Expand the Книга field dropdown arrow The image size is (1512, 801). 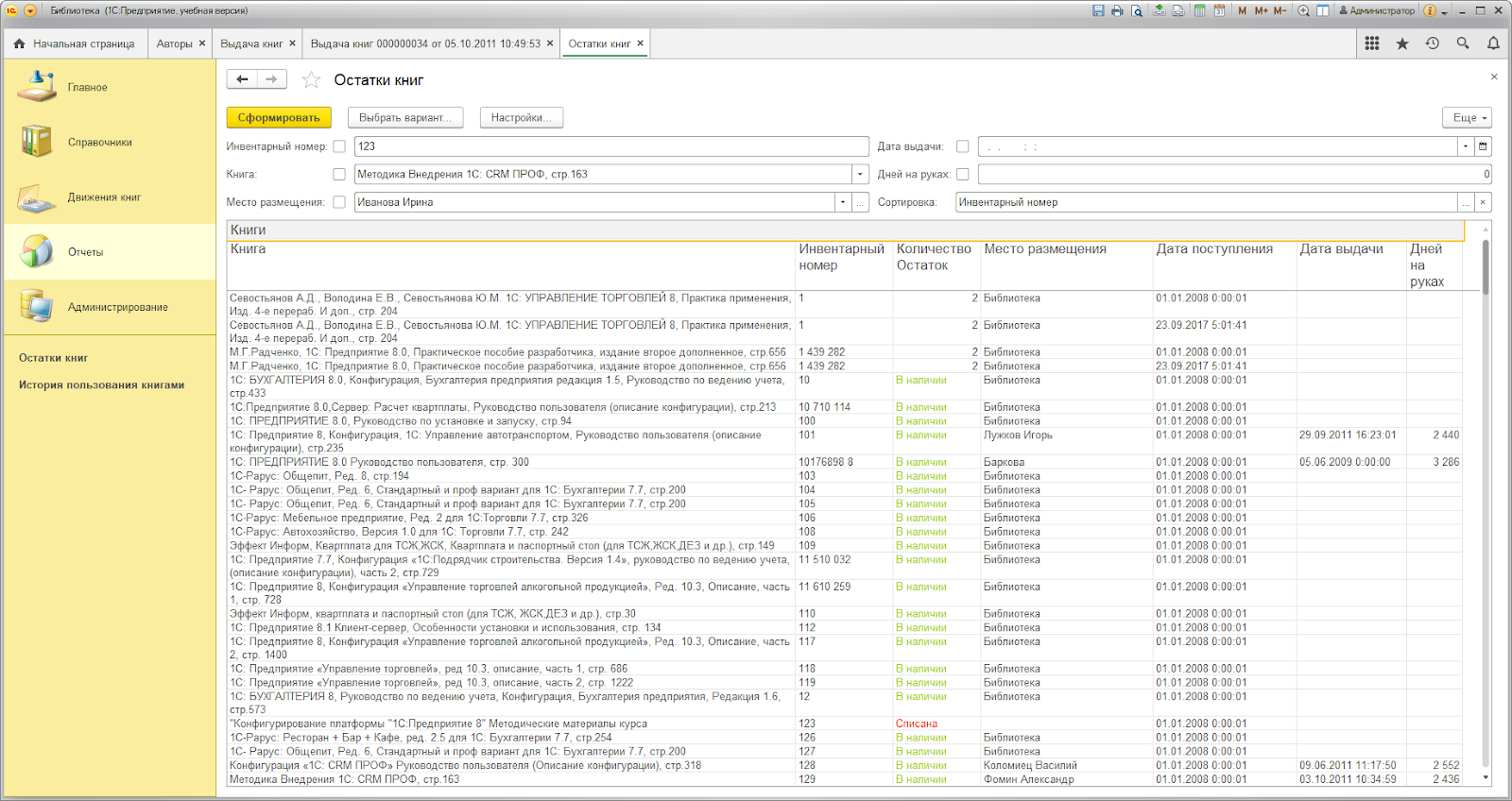(x=860, y=174)
